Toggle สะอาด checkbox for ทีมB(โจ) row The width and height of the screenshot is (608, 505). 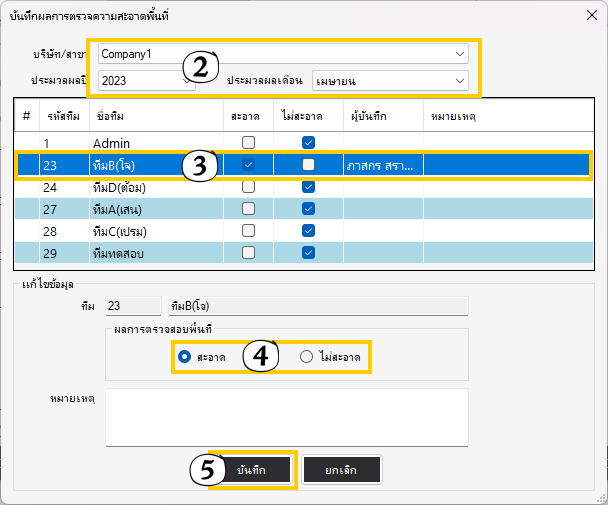tap(248, 164)
